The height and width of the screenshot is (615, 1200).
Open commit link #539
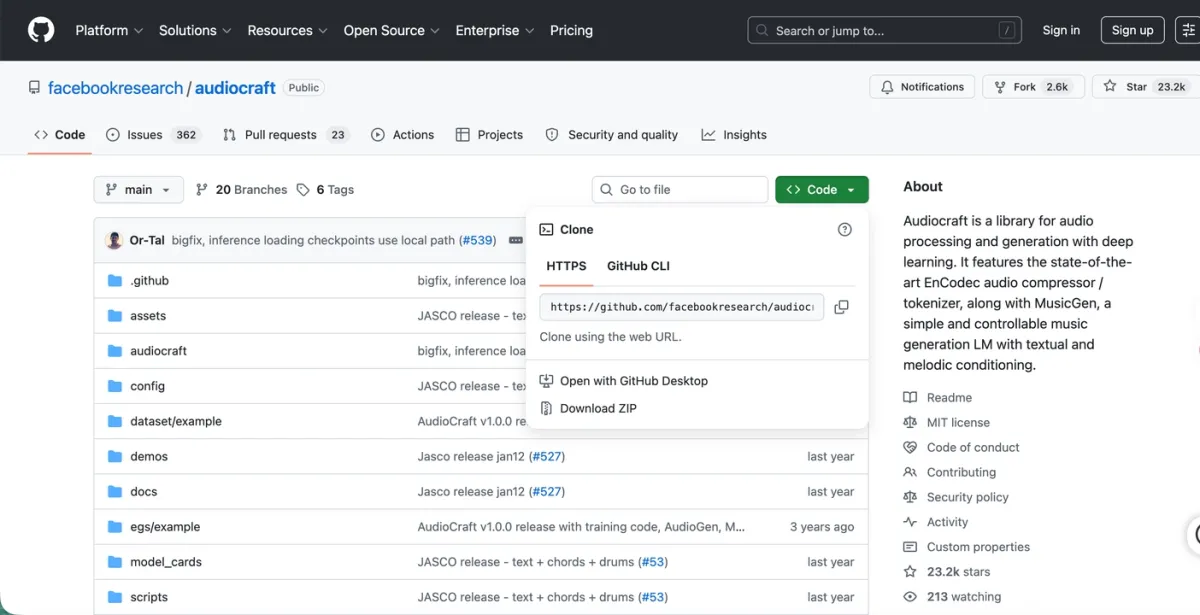pyautogui.click(x=476, y=240)
